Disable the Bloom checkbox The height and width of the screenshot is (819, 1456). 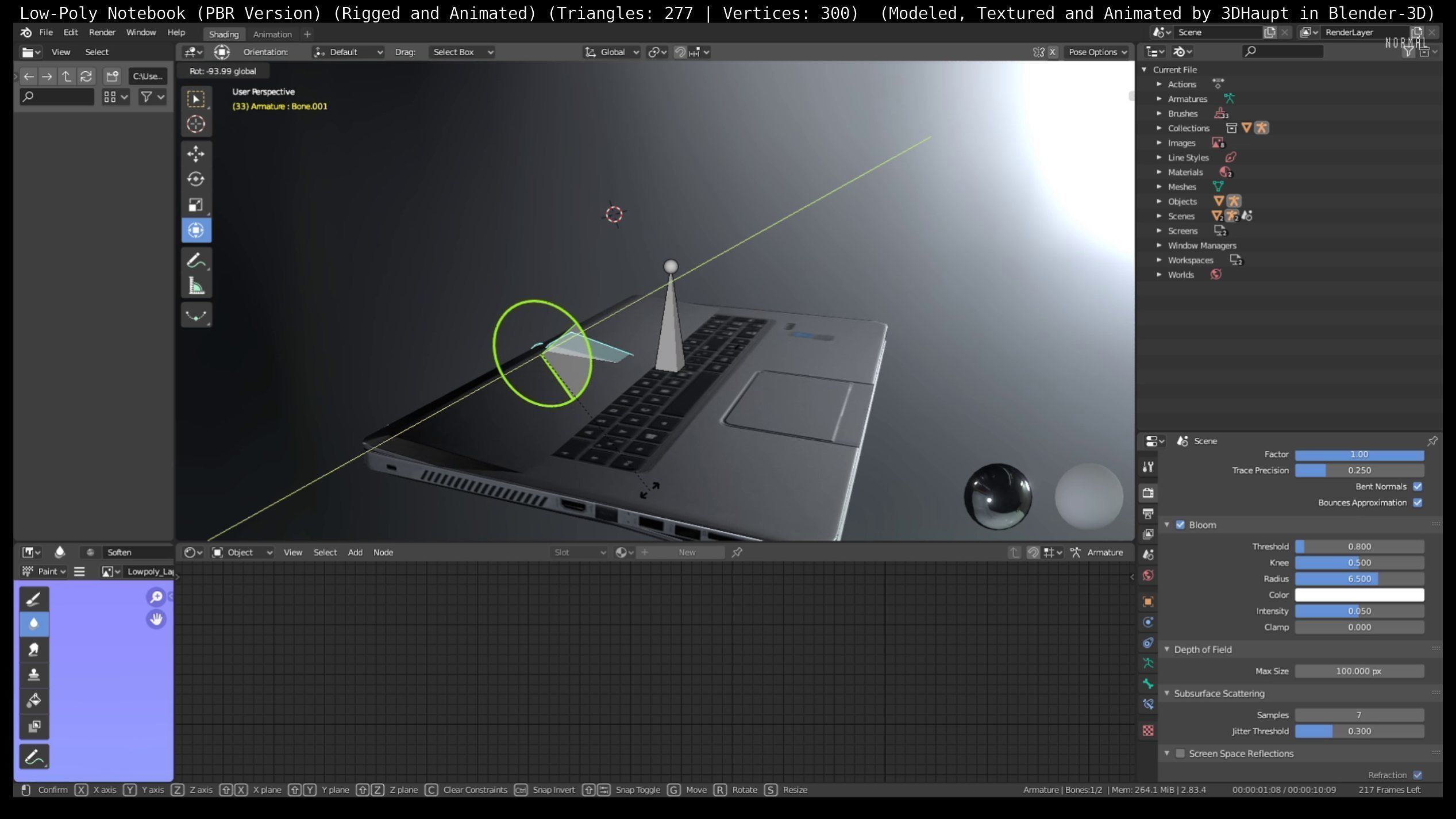coord(1180,525)
